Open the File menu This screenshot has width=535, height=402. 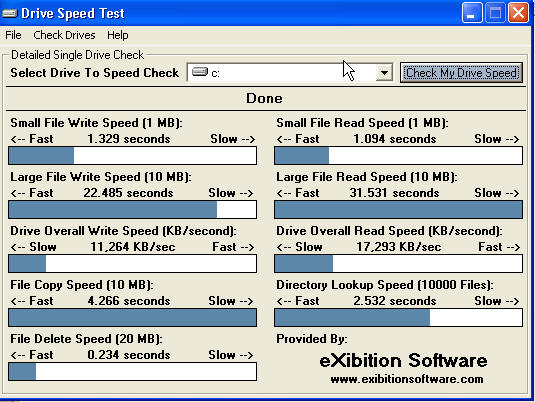pyautogui.click(x=13, y=35)
